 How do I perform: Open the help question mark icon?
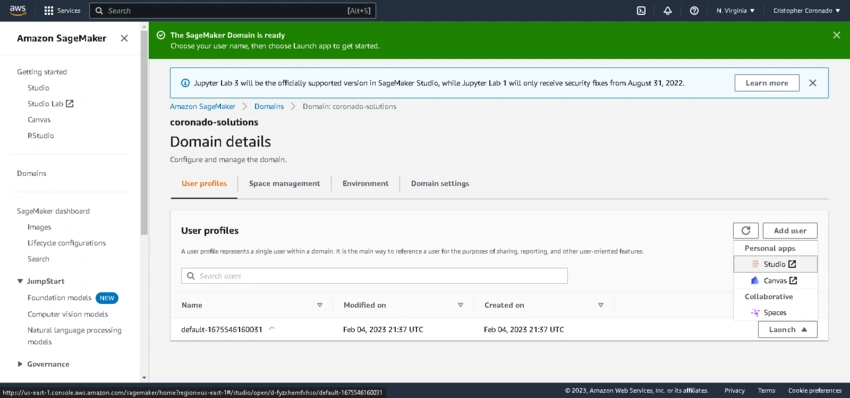(694, 10)
